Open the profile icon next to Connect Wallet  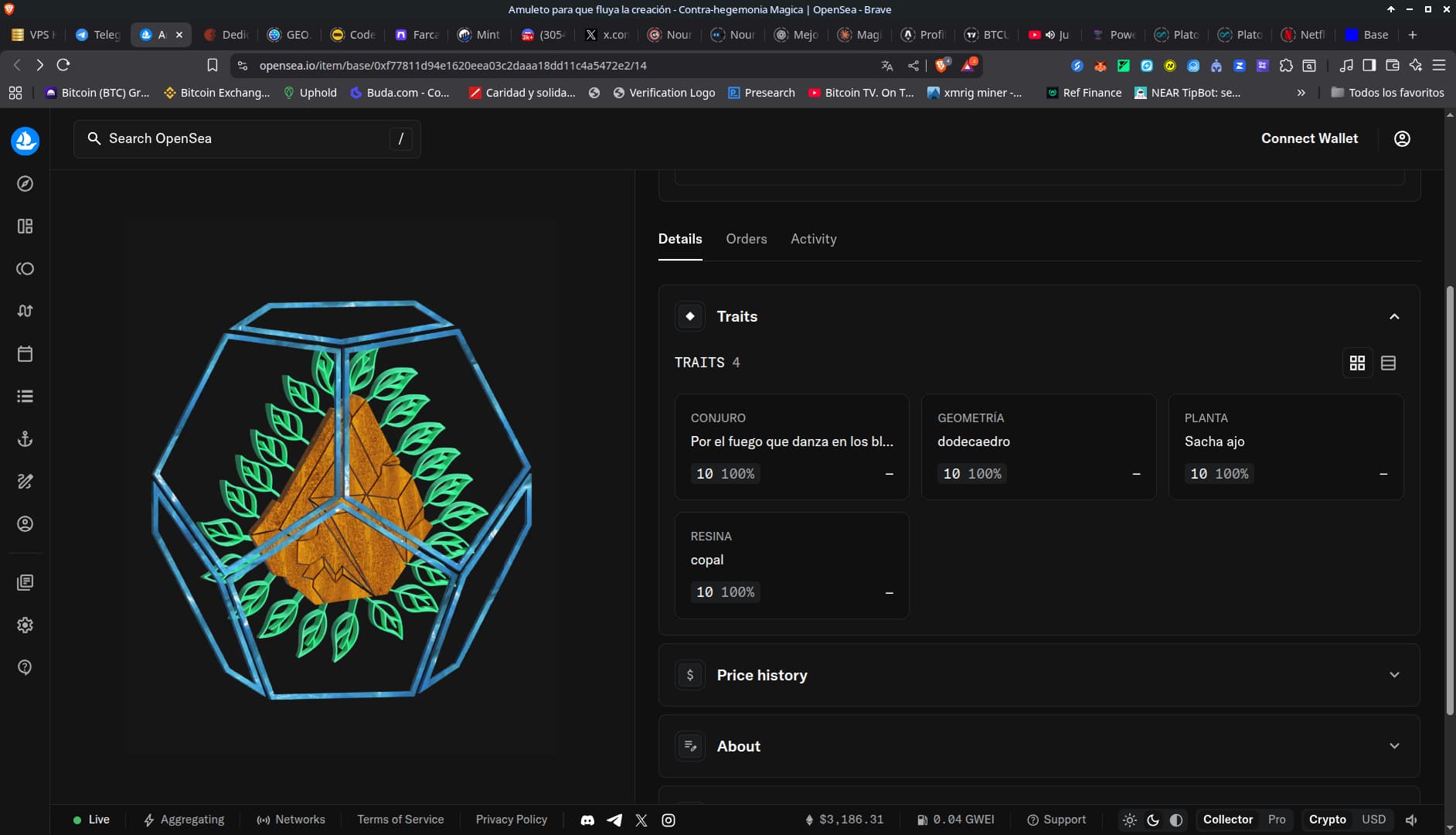(x=1402, y=138)
